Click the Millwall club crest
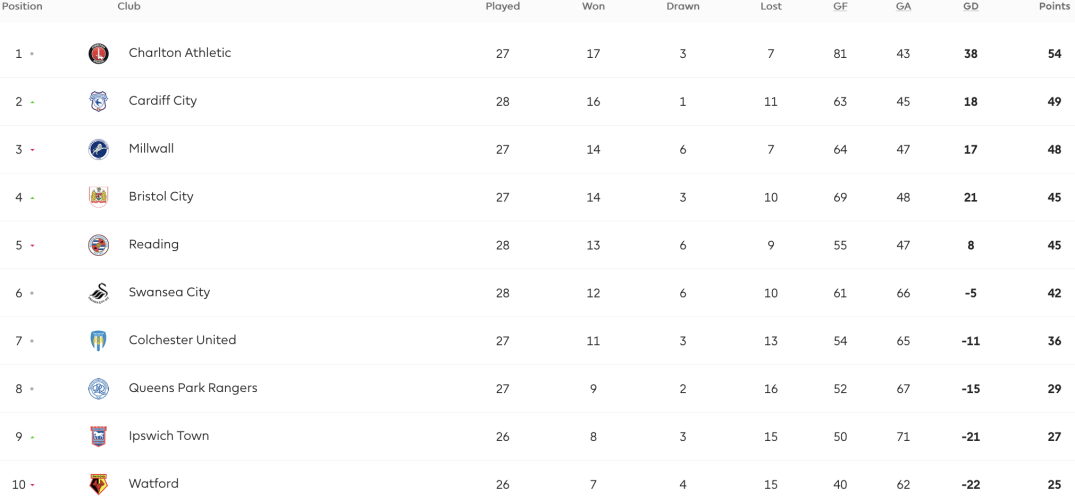Image resolution: width=1075 pixels, height=500 pixels. tap(99, 150)
